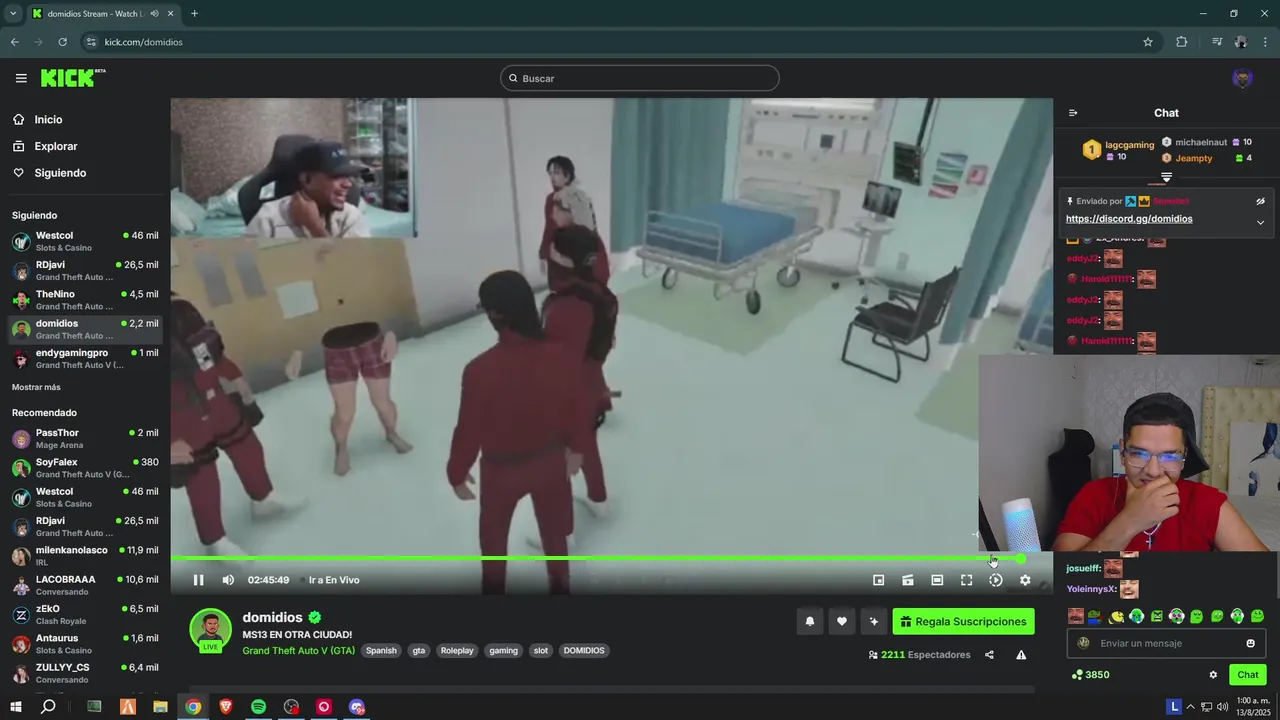This screenshot has height=720, width=1280.
Task: Open PassThor recommended channel
Action: point(84,438)
